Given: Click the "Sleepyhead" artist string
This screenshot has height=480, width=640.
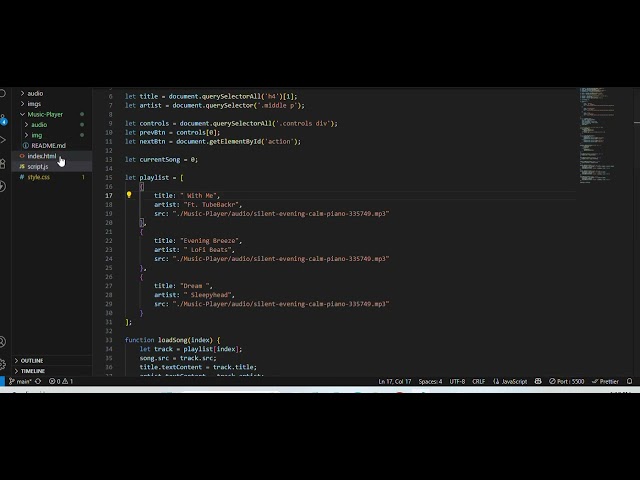Looking at the screenshot, I should coord(209,295).
